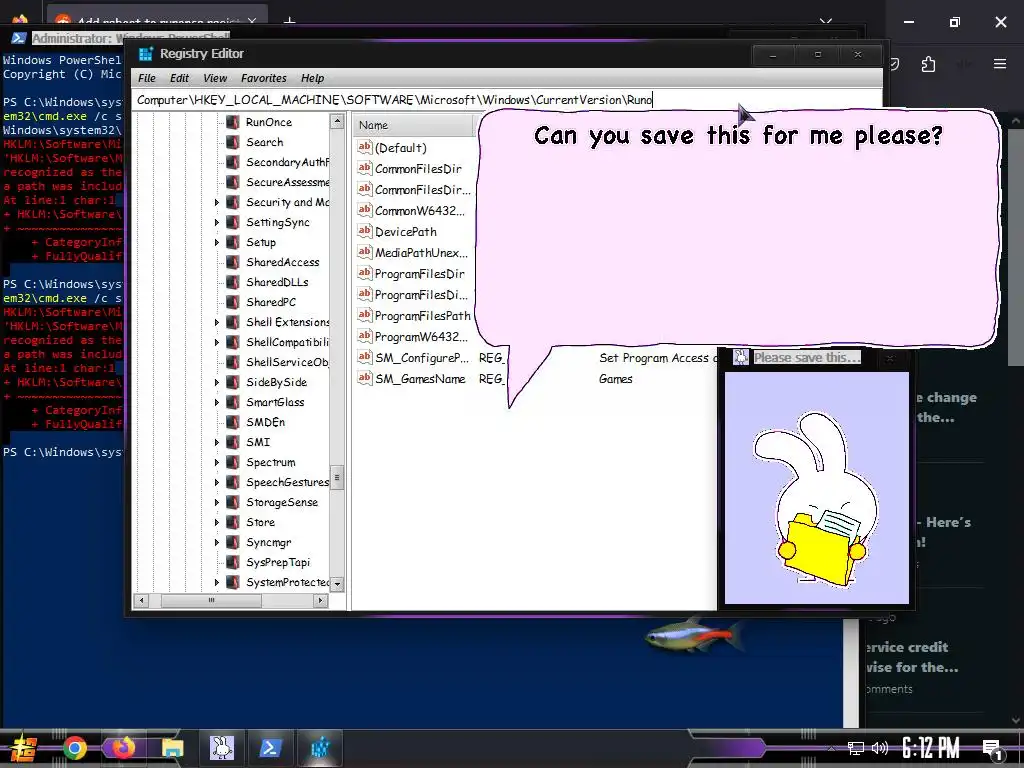The height and width of the screenshot is (768, 1024).
Task: Expand the Spectrum key
Action: pos(217,462)
